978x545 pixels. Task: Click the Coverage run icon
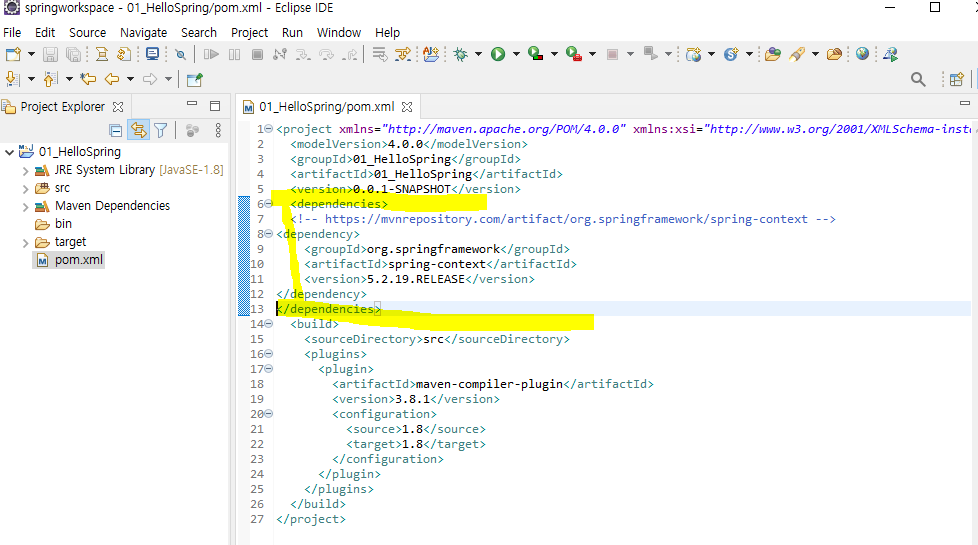535,54
